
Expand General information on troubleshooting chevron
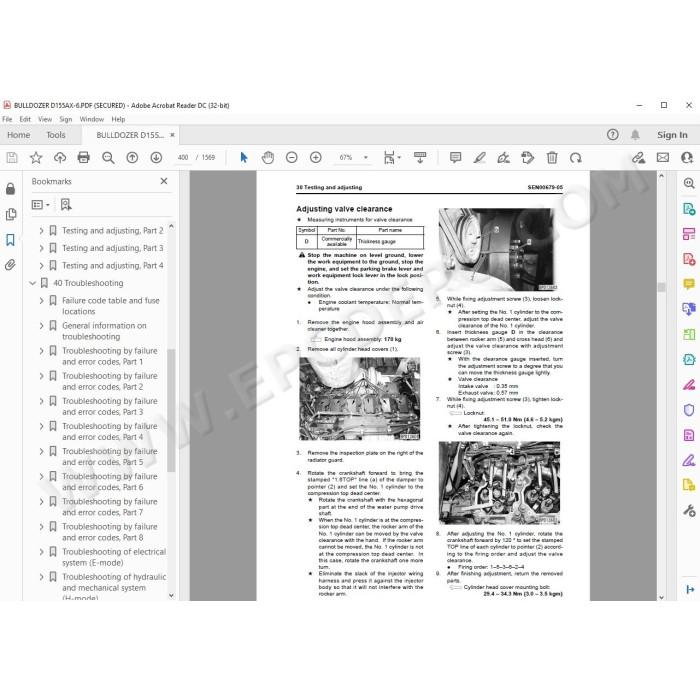tap(41, 326)
